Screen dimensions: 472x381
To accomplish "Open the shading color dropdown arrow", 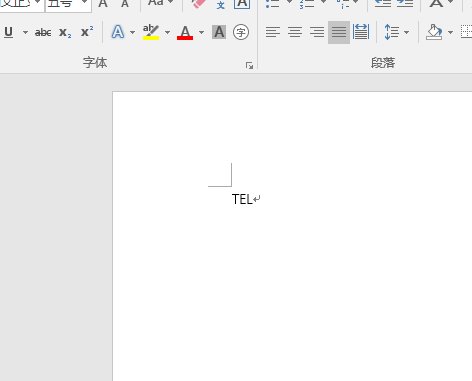I will click(x=450, y=32).
